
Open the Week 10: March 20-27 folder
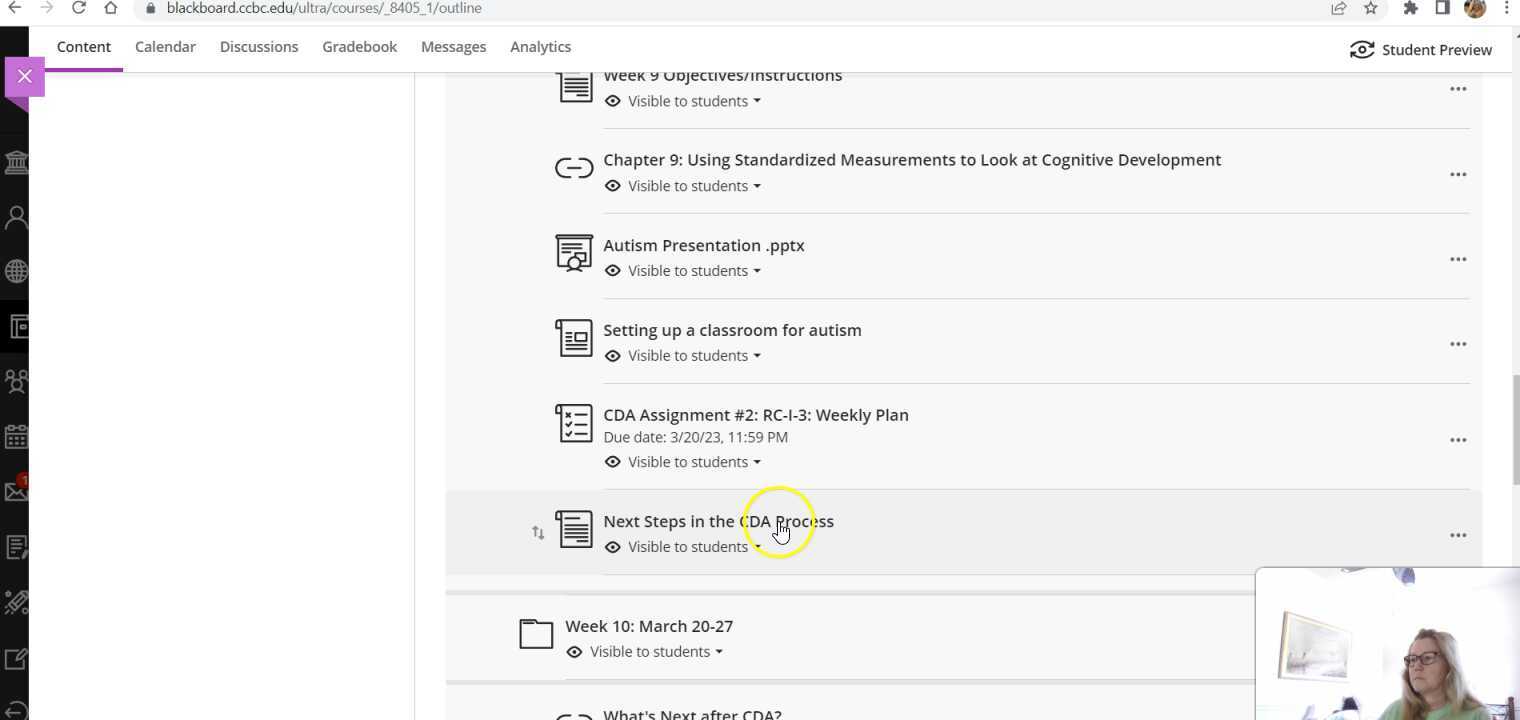coord(649,625)
